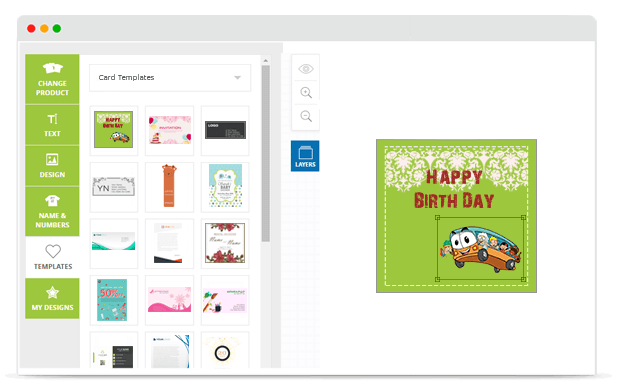This screenshot has width=620, height=391.
Task: Select the cartoon bus image on canvas
Action: (480, 248)
